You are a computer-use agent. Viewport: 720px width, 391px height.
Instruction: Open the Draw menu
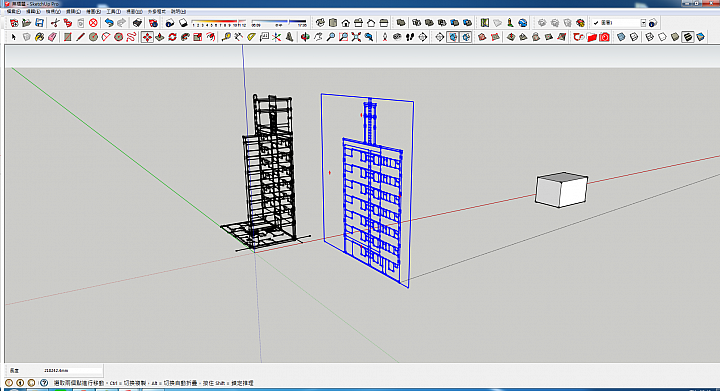[x=93, y=11]
